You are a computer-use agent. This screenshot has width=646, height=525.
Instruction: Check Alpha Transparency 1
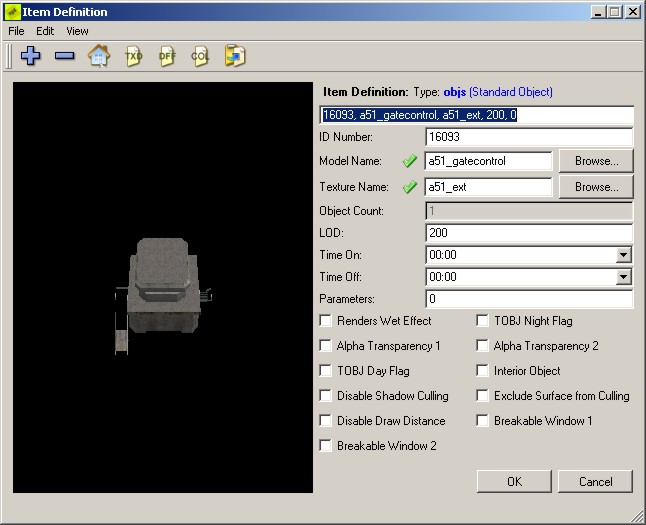[325, 346]
